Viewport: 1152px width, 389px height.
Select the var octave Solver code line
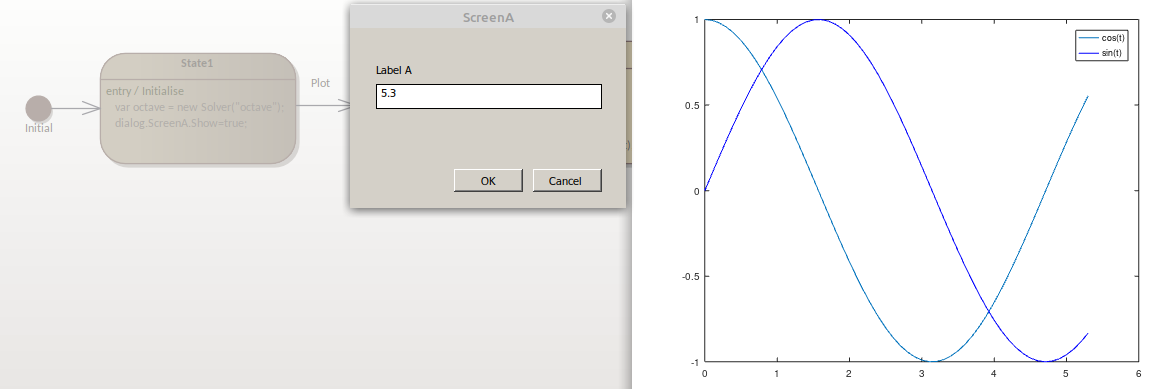(x=198, y=107)
